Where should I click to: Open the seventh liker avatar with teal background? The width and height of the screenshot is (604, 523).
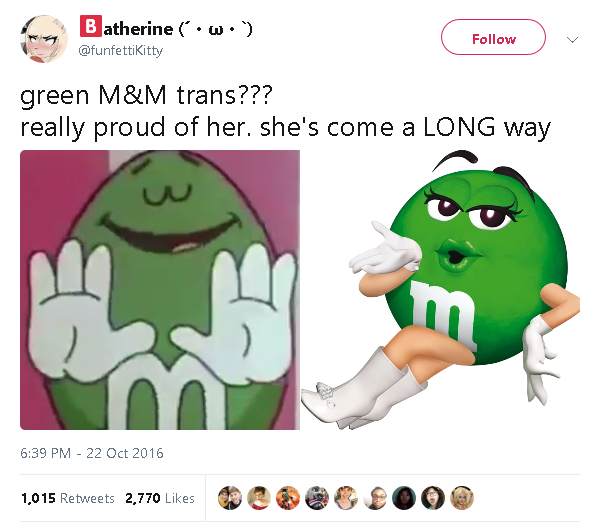click(404, 498)
